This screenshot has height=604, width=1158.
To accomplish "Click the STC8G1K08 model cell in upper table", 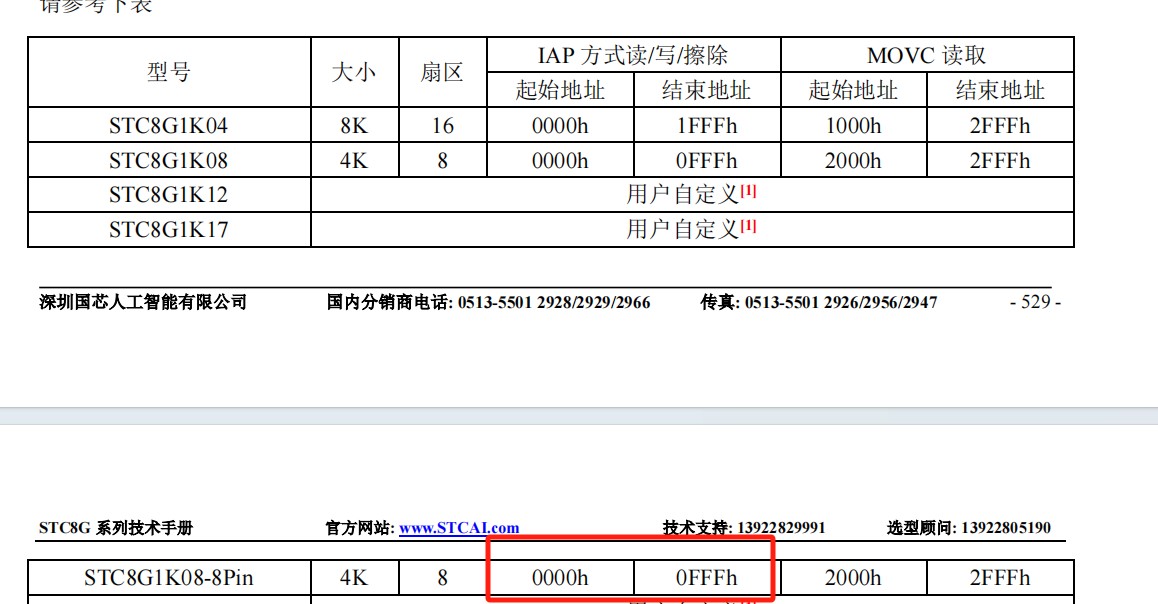I will (168, 160).
